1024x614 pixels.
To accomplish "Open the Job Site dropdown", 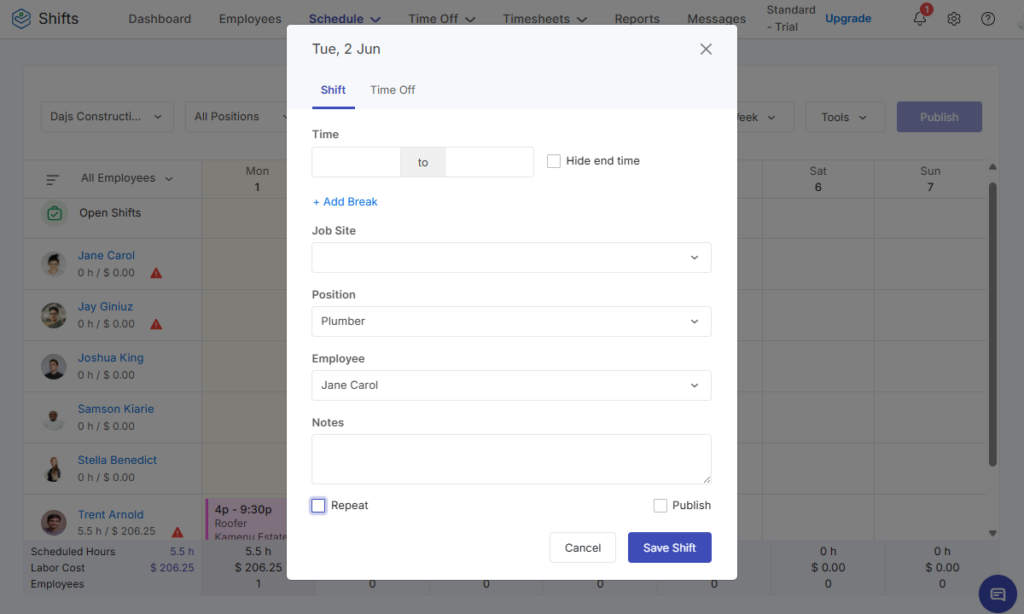I will click(511, 257).
